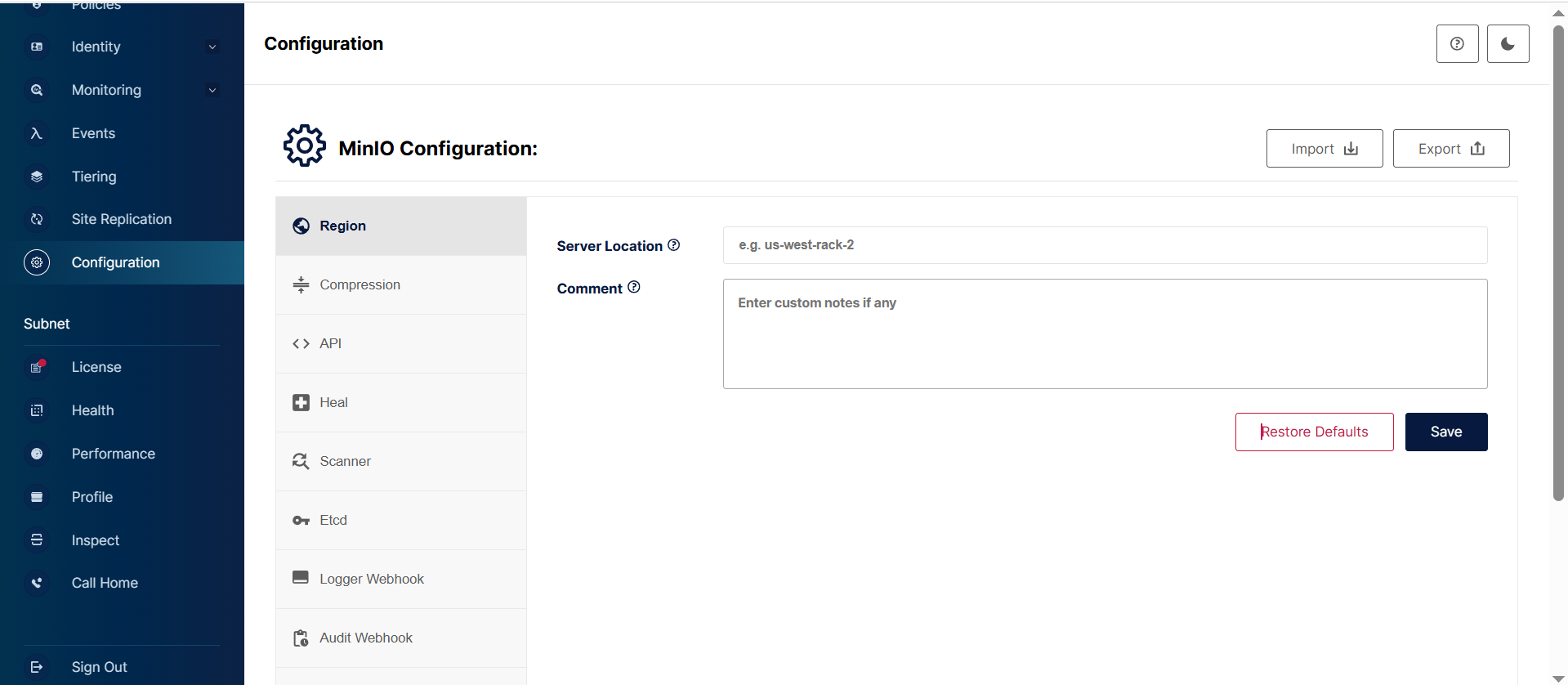Select the Etcd settings tab

point(401,520)
